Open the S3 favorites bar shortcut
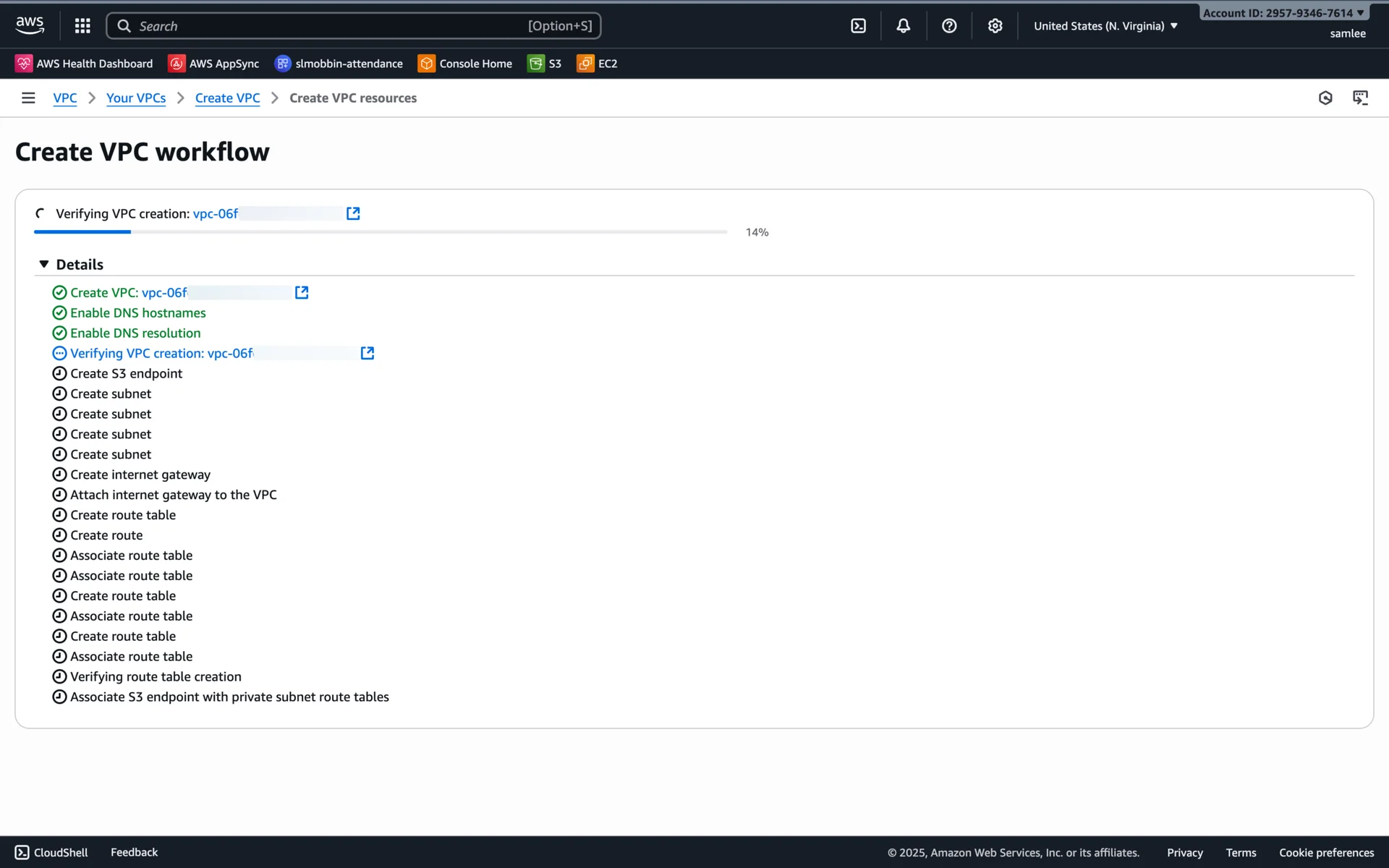Image resolution: width=1389 pixels, height=868 pixels. (x=545, y=64)
